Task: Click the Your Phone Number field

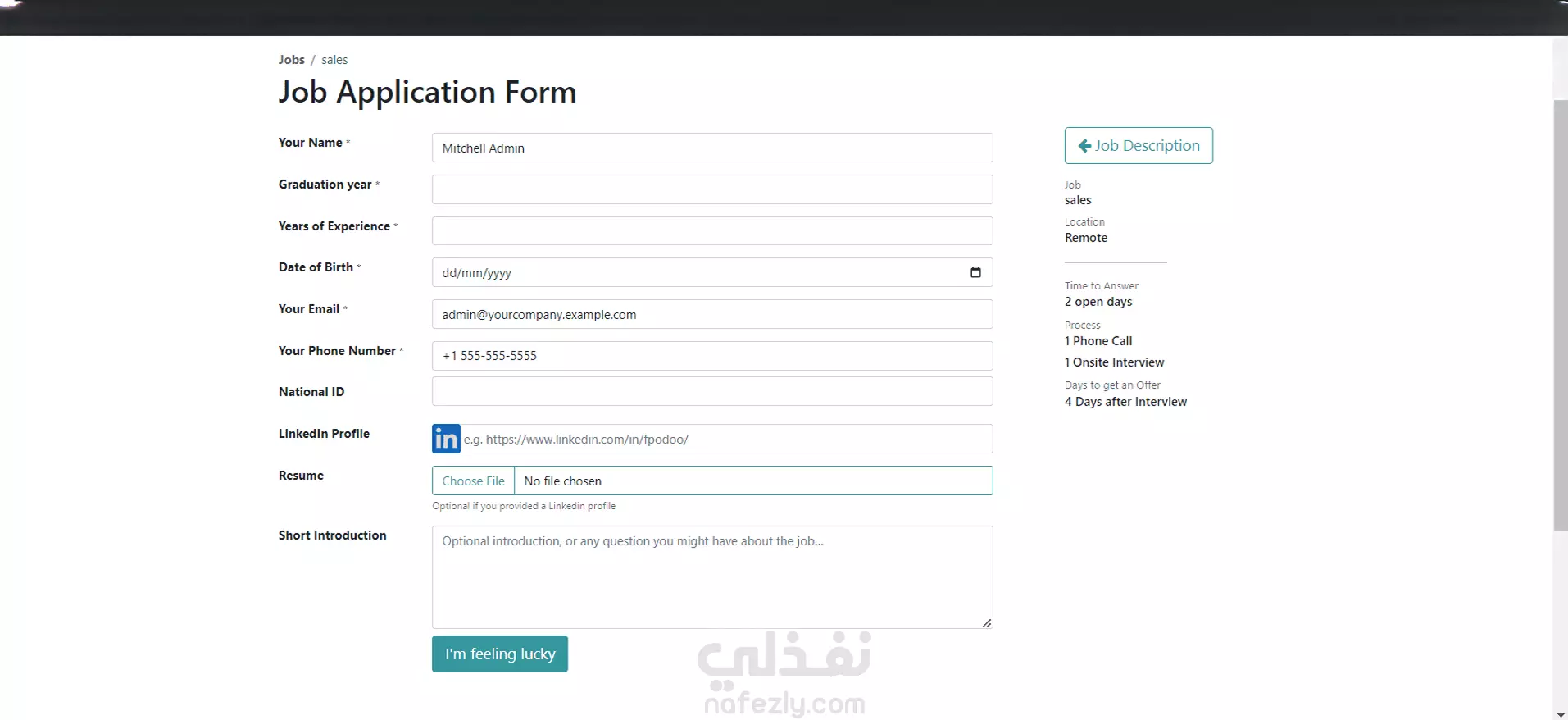Action: coord(712,356)
